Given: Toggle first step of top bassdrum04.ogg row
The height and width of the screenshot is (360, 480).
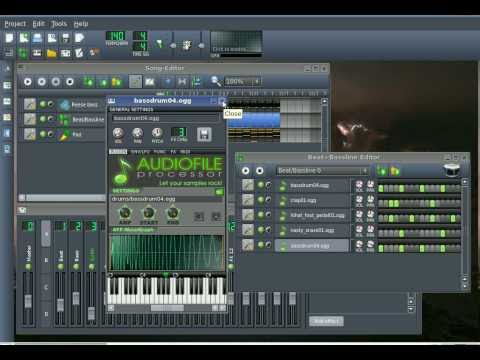Looking at the screenshot, I should click(381, 189).
